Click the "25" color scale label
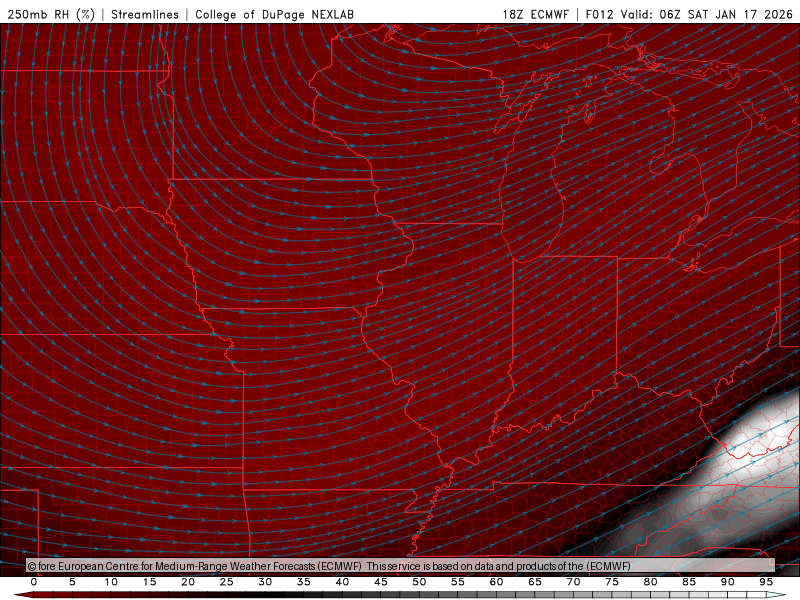This screenshot has width=800, height=600. pyautogui.click(x=227, y=582)
